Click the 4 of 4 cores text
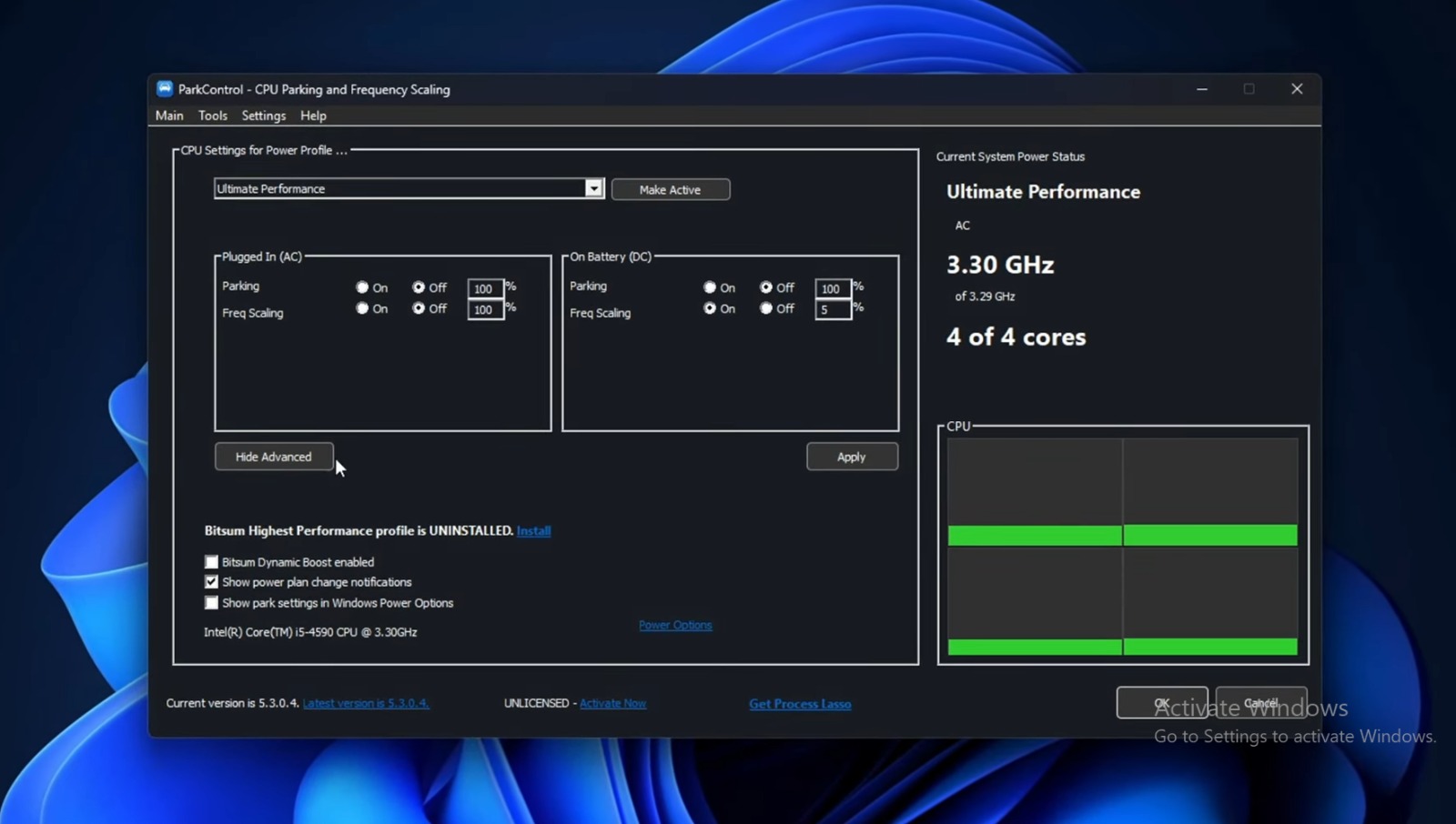 tap(1016, 337)
